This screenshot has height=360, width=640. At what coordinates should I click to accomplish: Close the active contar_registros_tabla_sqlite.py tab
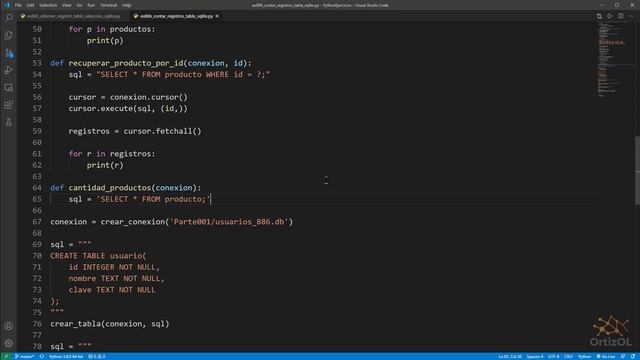point(217,16)
